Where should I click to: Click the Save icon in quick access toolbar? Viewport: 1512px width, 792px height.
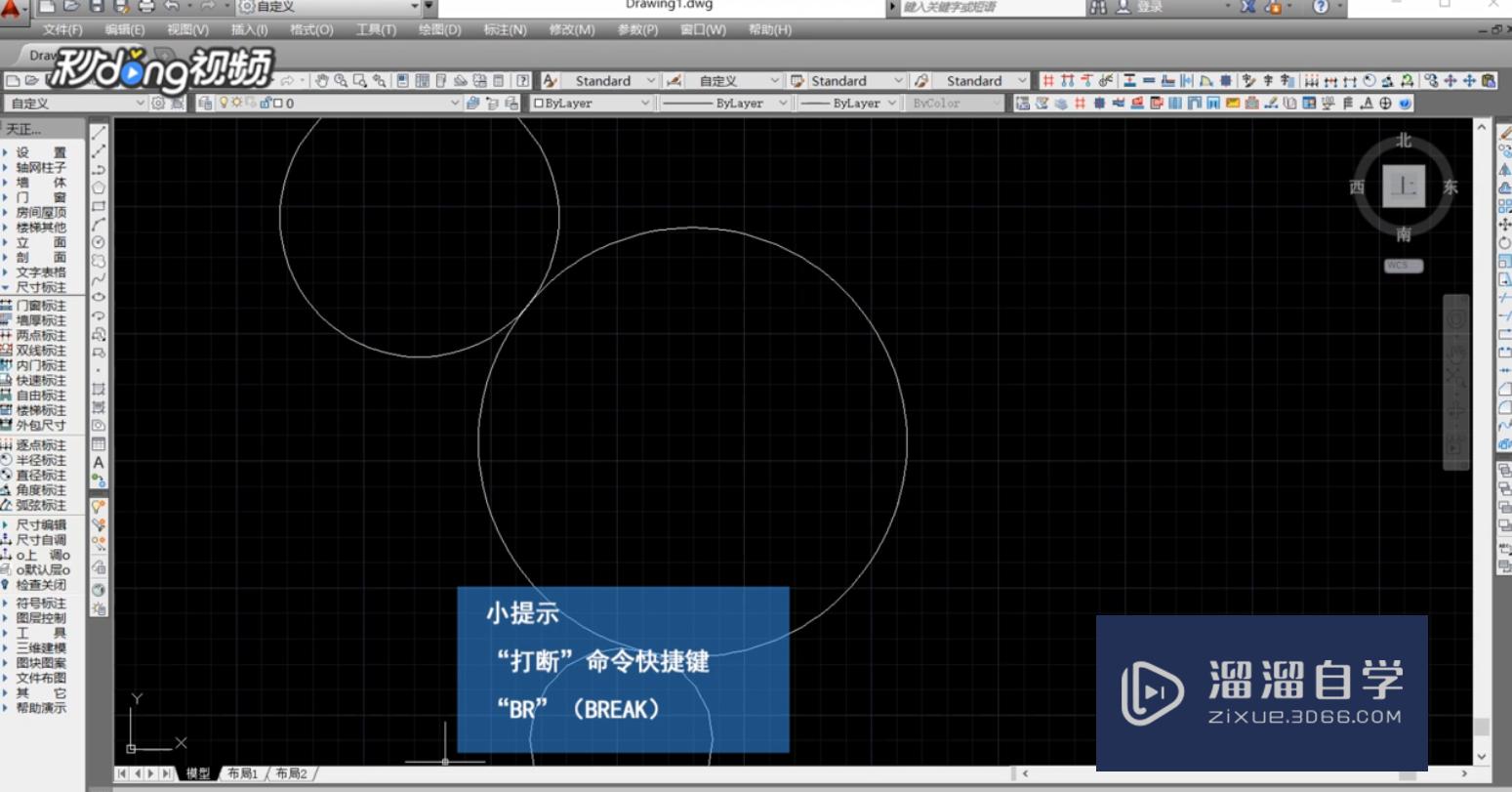click(x=96, y=7)
